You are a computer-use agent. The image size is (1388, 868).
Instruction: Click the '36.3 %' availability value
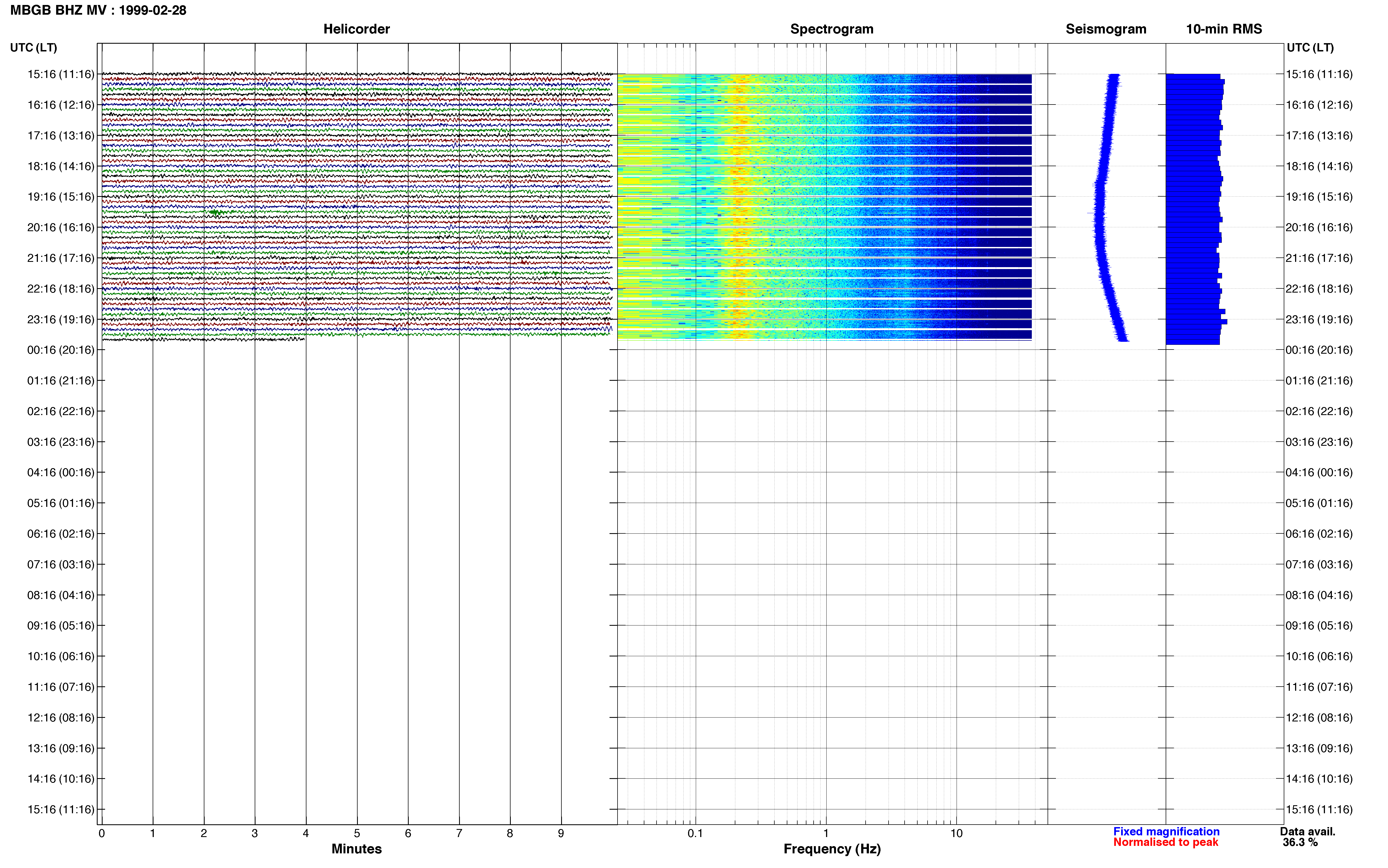1300,842
